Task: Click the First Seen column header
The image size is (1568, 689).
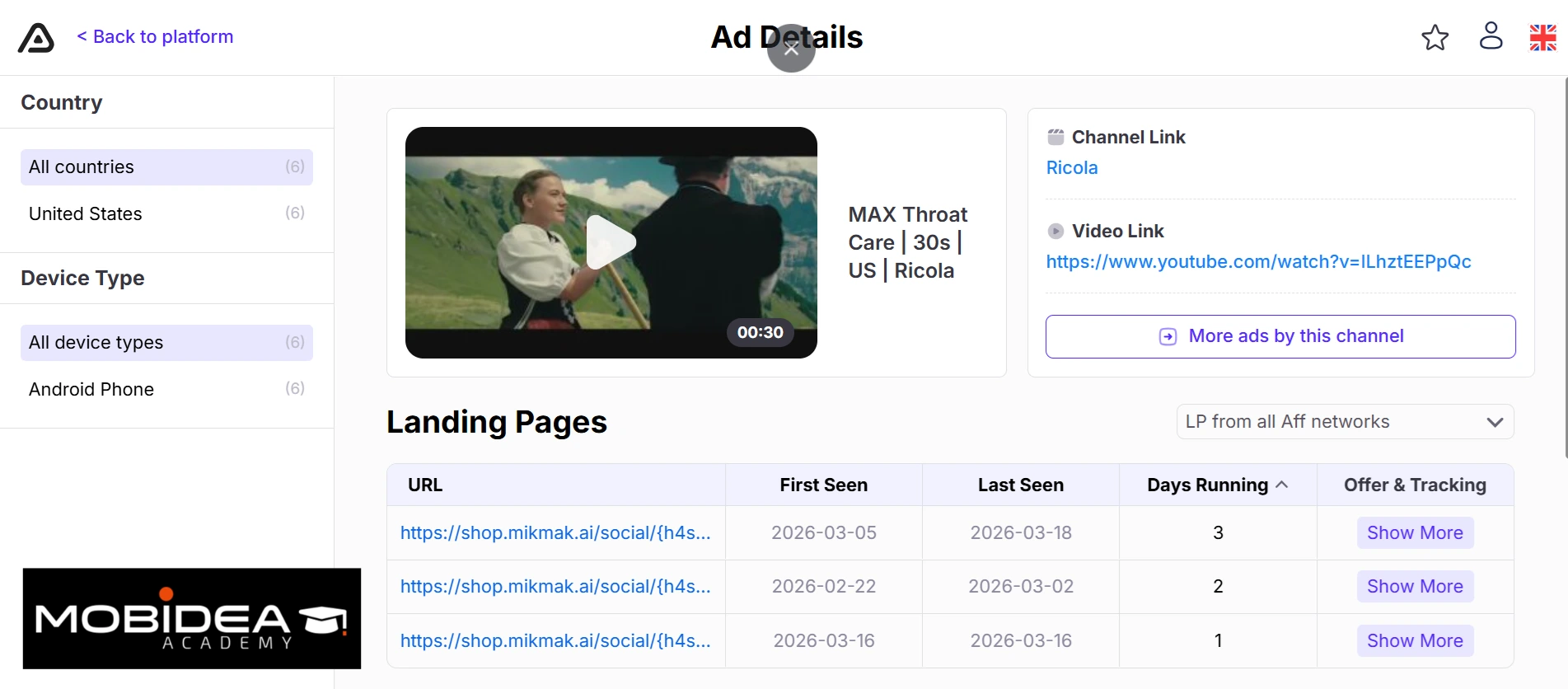Action: click(x=823, y=485)
